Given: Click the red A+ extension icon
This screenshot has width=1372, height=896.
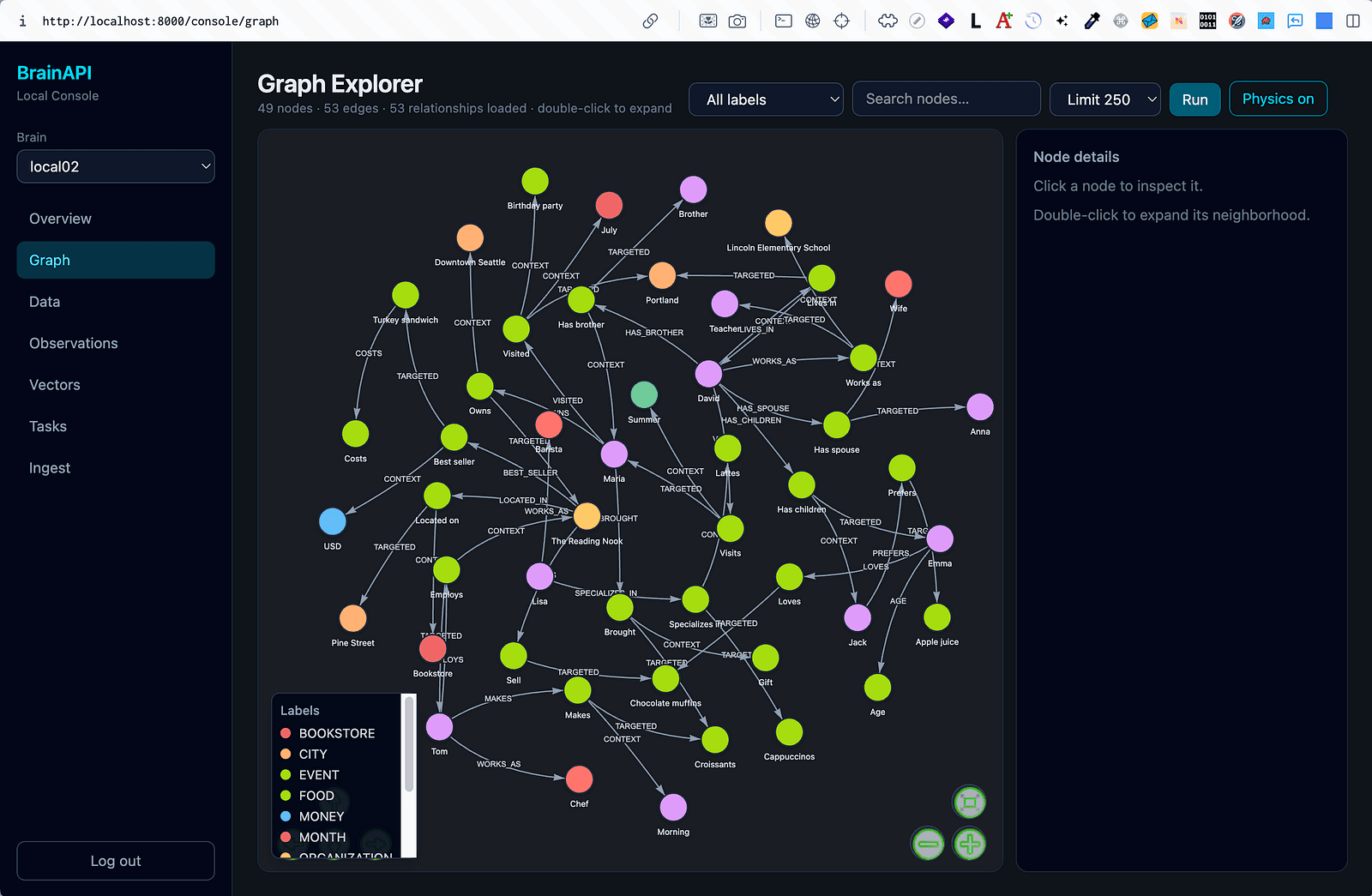Looking at the screenshot, I should click(1004, 21).
